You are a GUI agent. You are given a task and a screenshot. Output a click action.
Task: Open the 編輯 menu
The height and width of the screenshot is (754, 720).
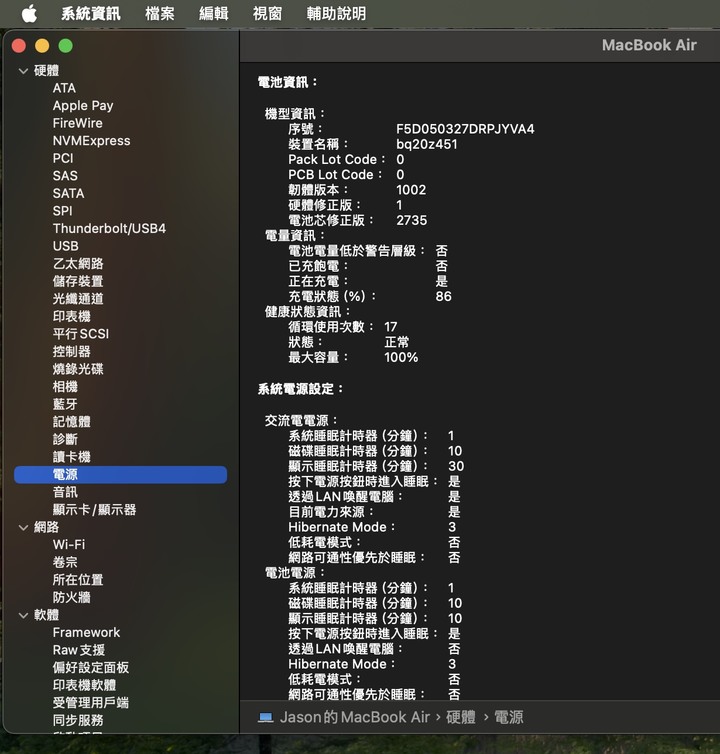point(214,13)
